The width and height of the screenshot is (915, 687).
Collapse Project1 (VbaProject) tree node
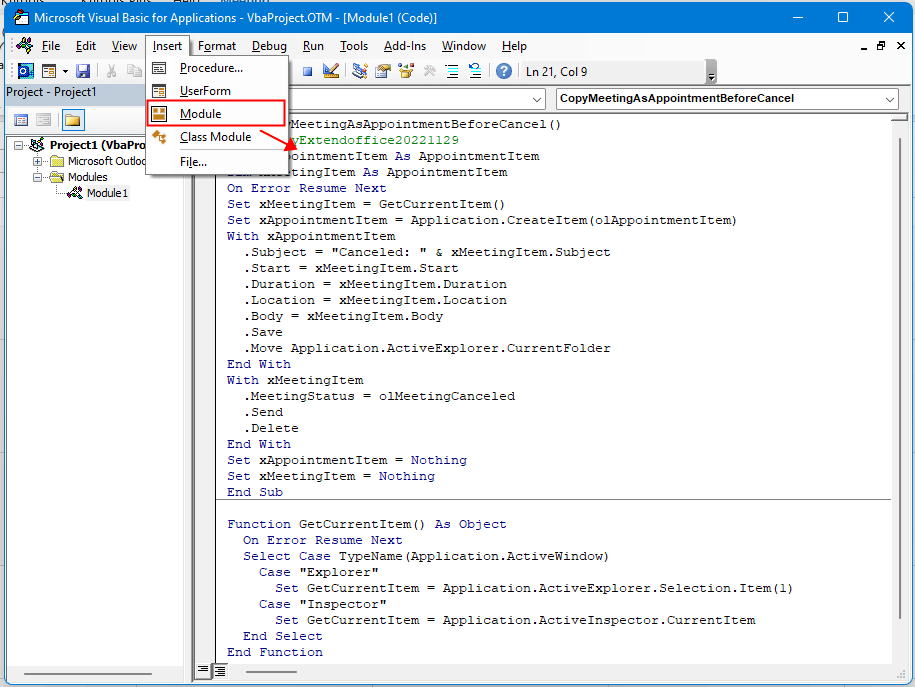(19, 145)
